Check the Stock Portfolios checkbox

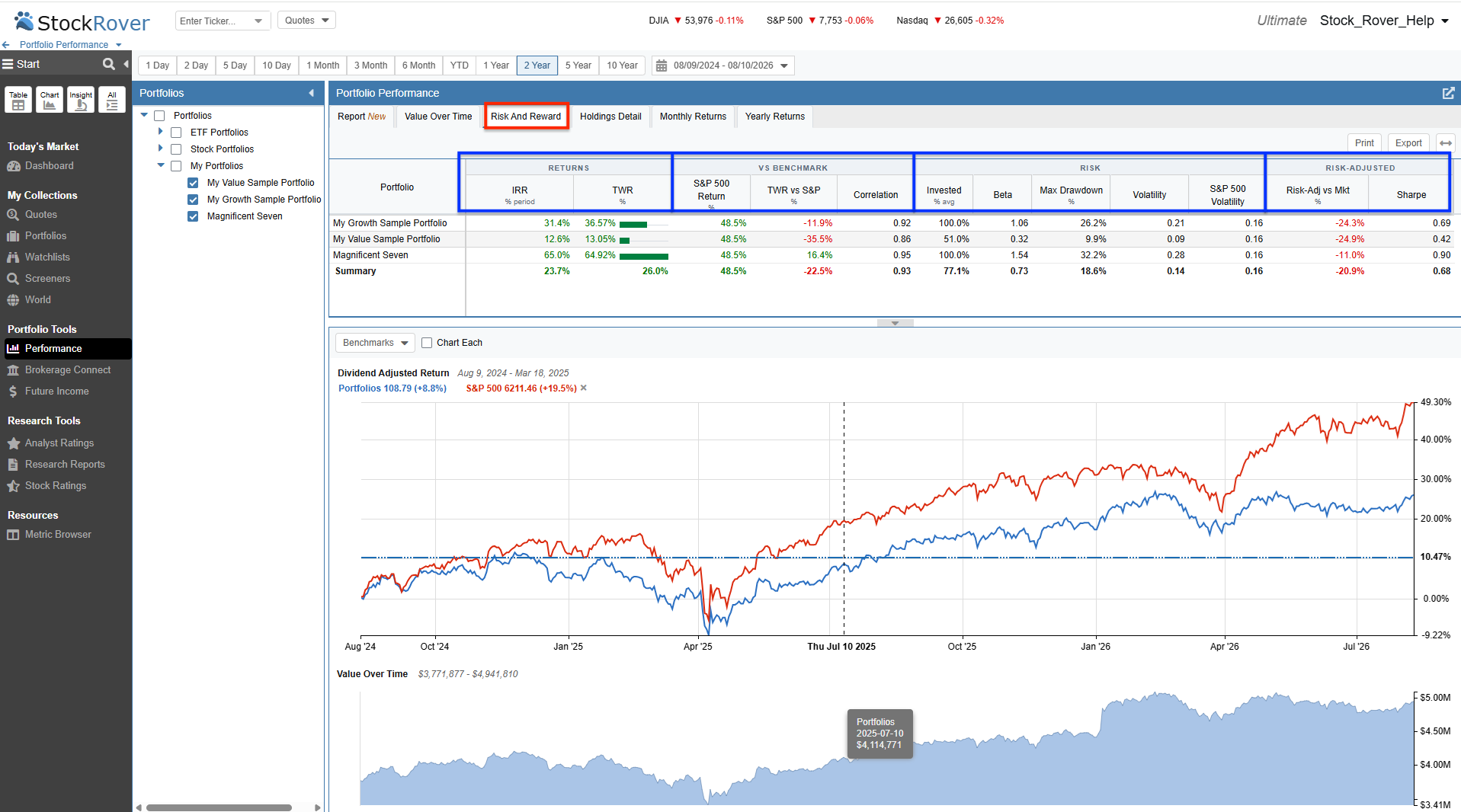(176, 149)
